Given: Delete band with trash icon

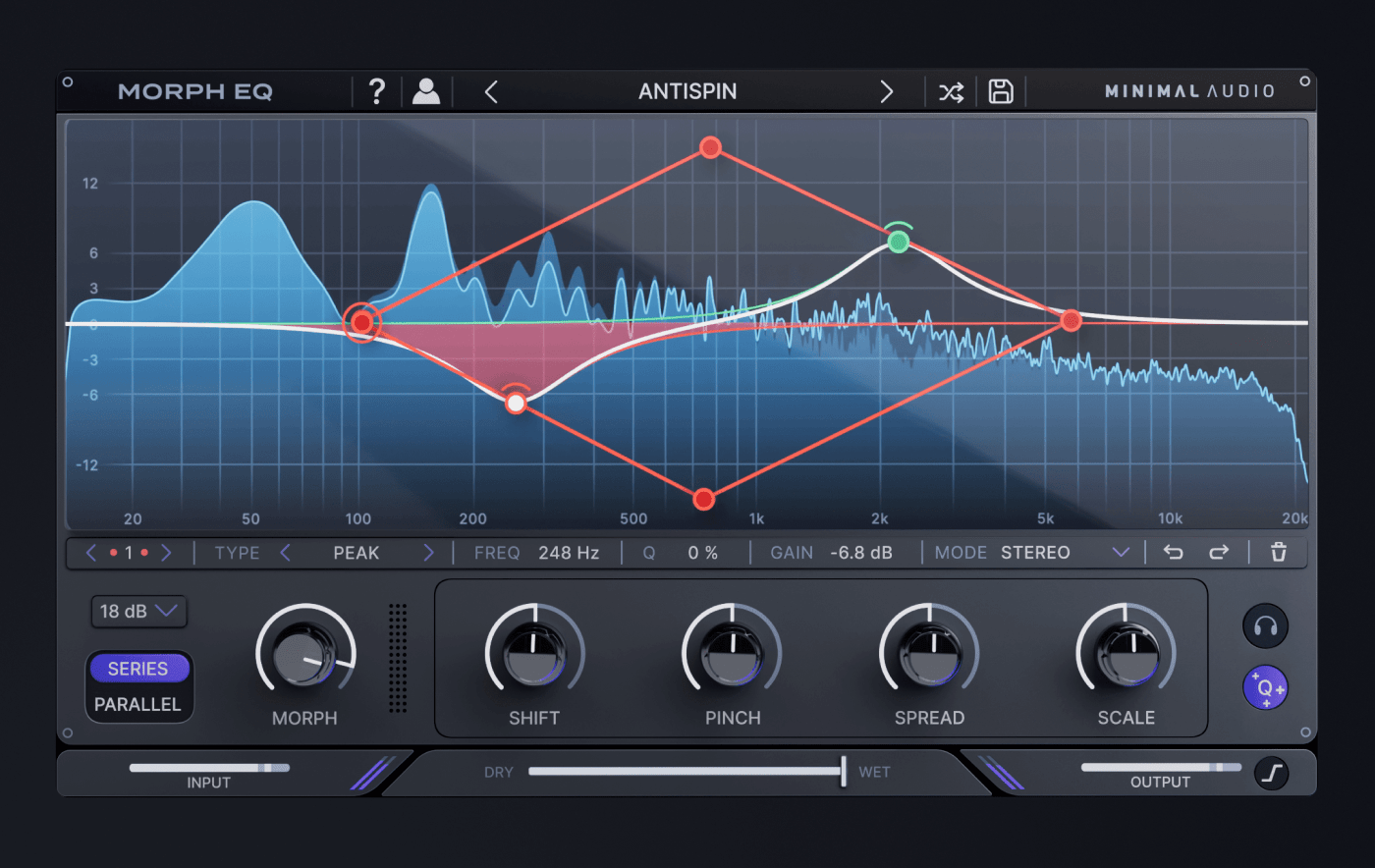Looking at the screenshot, I should pyautogui.click(x=1279, y=552).
